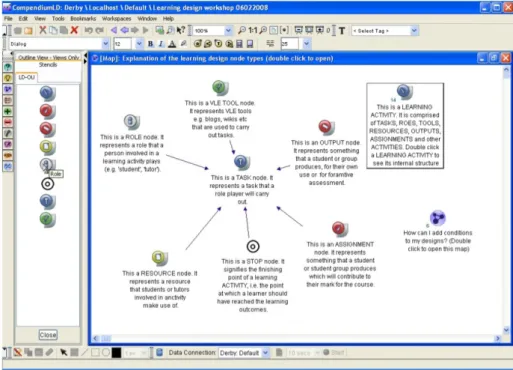The image size is (513, 370).
Task: Select the Task stencil icon
Action: point(47,202)
